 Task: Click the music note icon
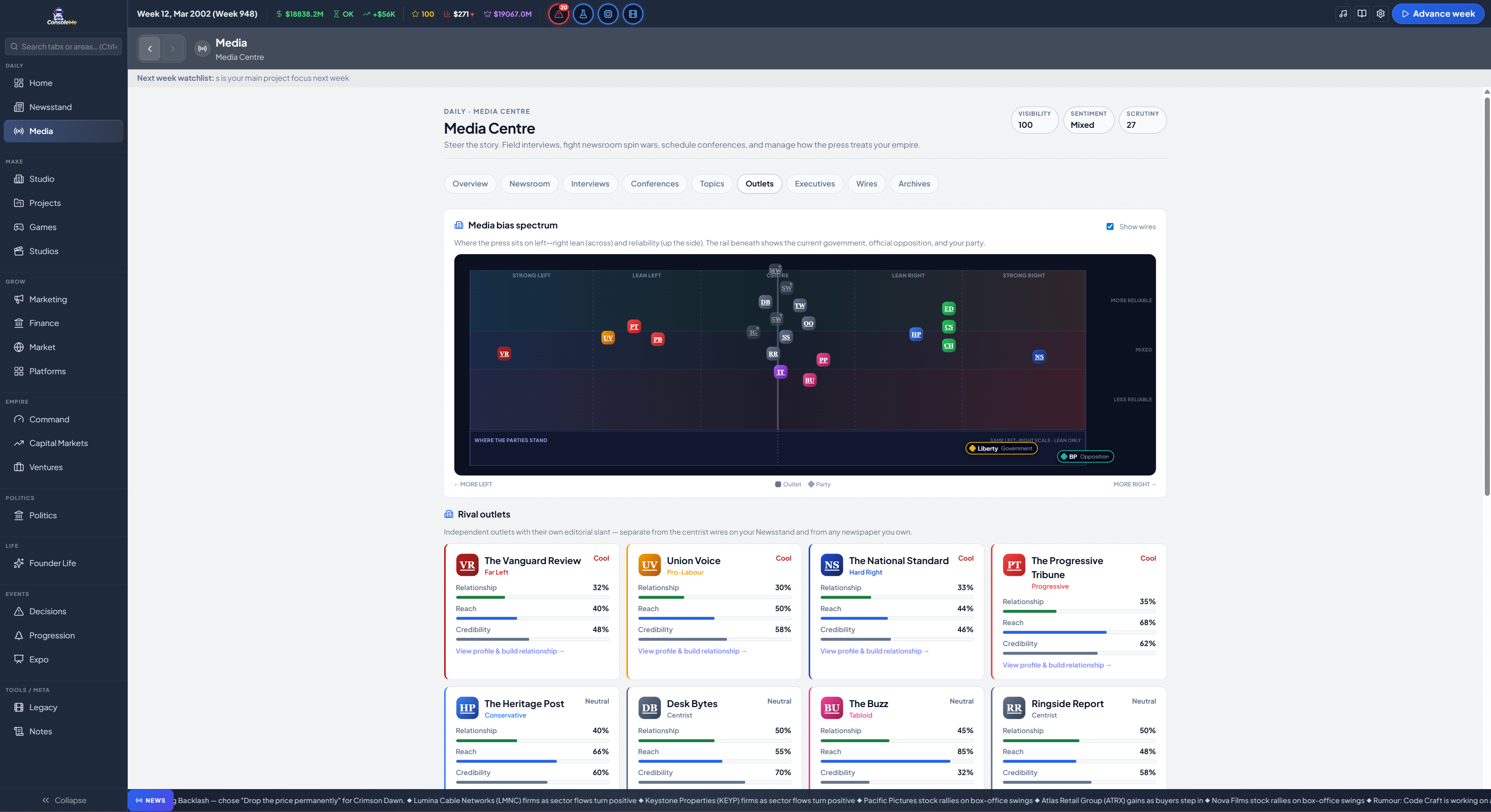point(1343,14)
